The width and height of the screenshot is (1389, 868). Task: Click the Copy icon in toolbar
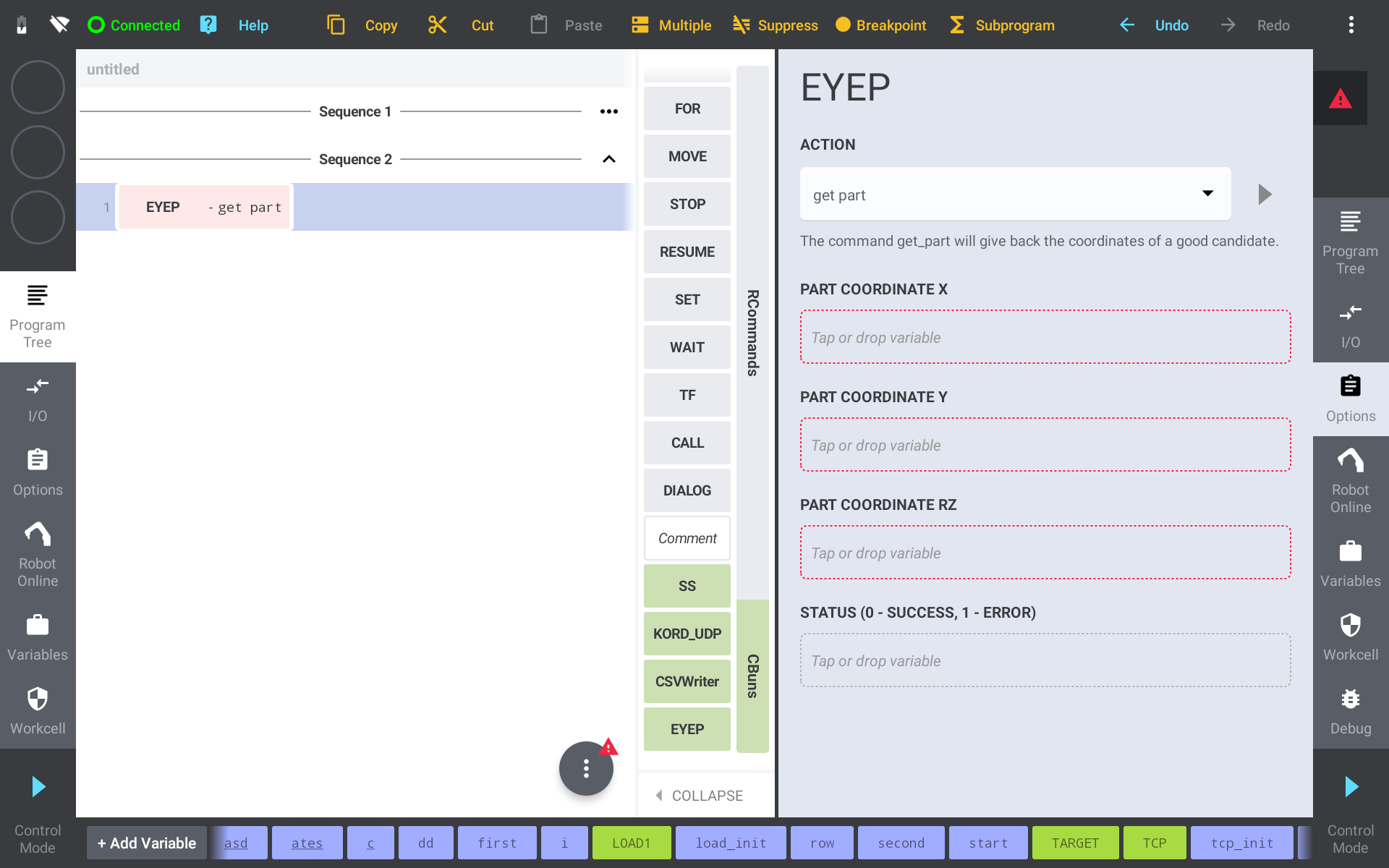(x=336, y=25)
